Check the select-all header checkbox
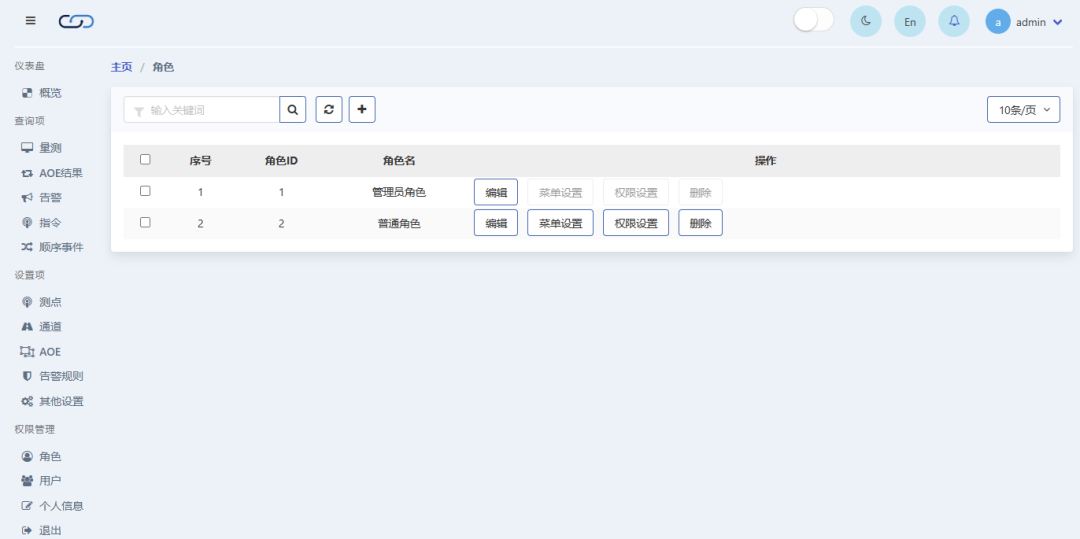The height and width of the screenshot is (539, 1080). 145,160
